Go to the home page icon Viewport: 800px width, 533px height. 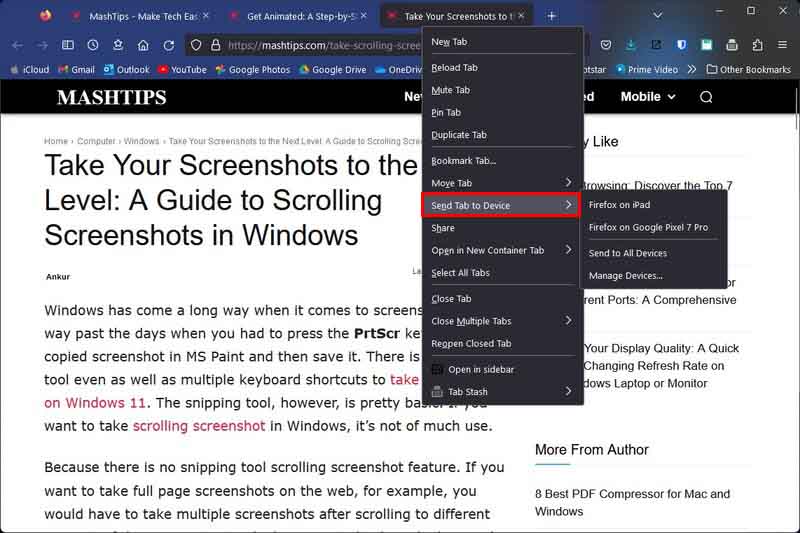[x=143, y=45]
